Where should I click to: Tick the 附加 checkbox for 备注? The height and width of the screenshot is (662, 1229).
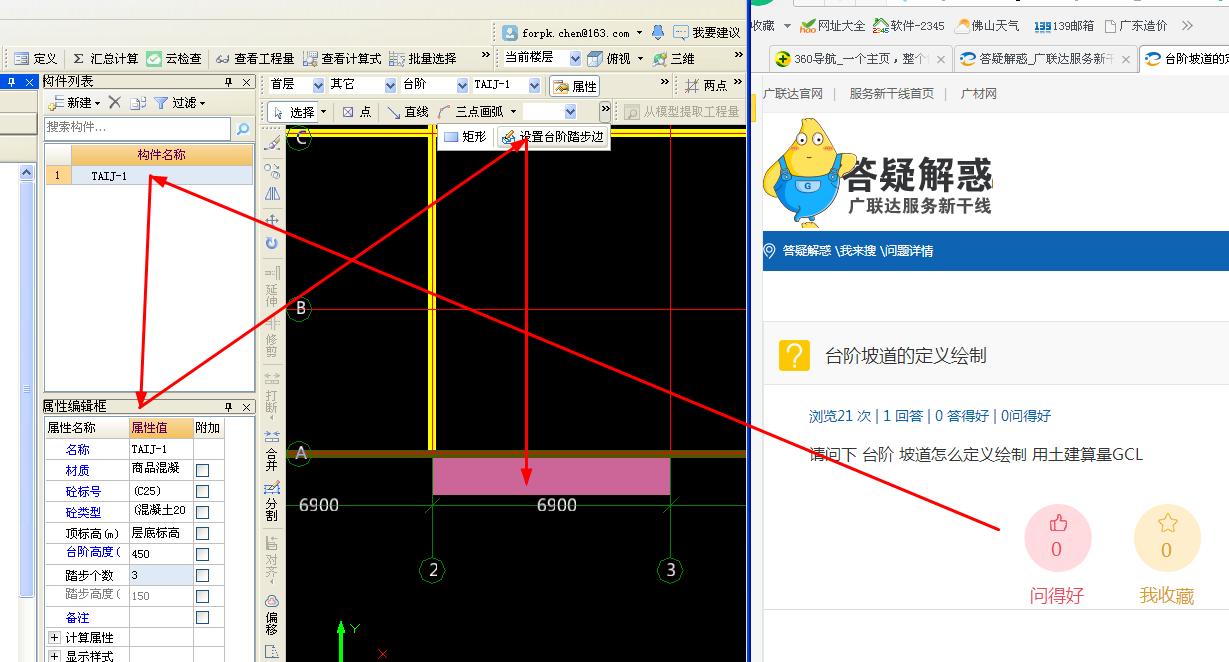click(203, 617)
